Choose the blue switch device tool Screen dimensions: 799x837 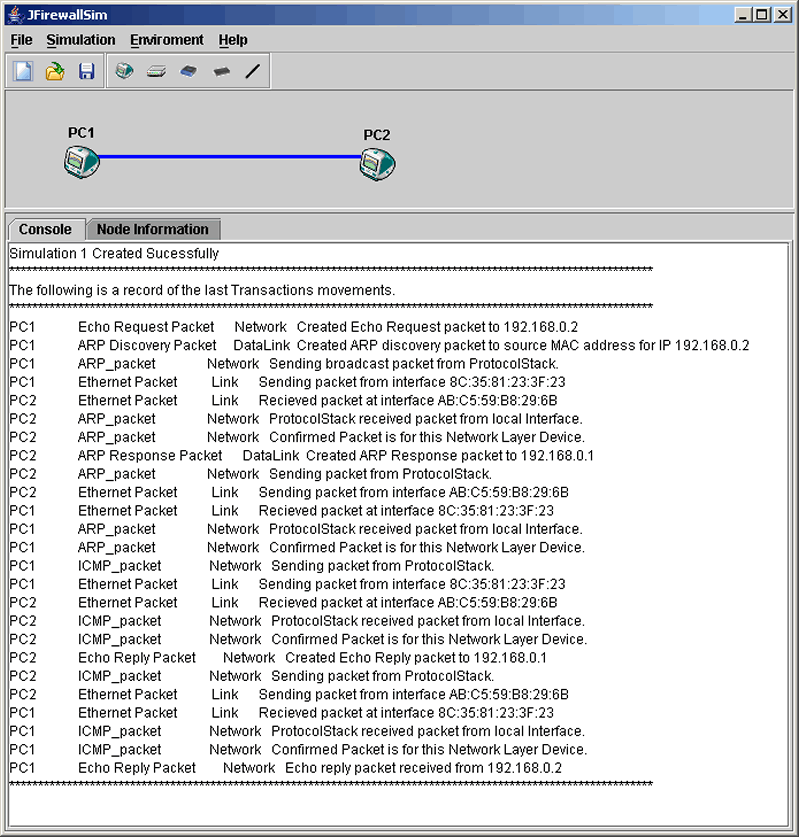[188, 72]
